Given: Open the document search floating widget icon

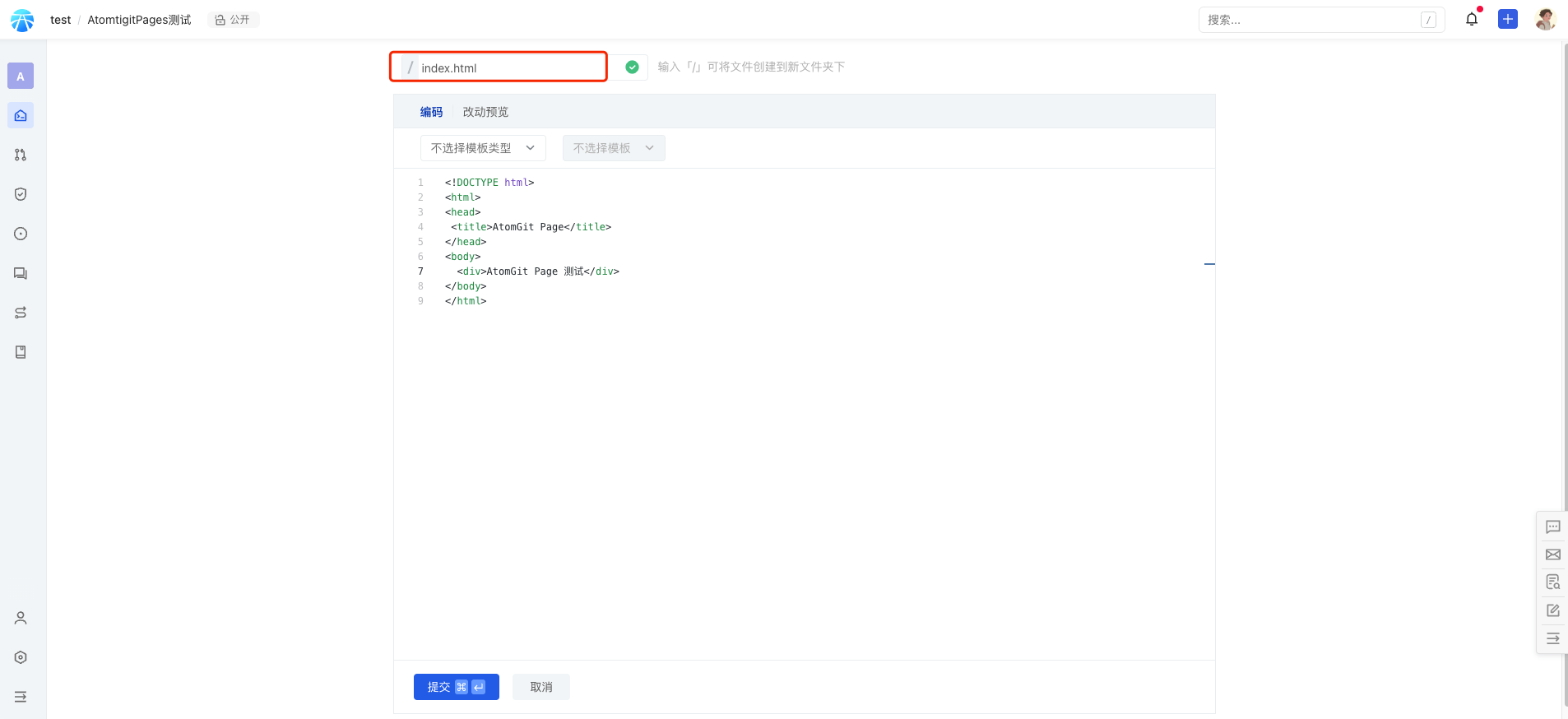Looking at the screenshot, I should [x=1553, y=582].
